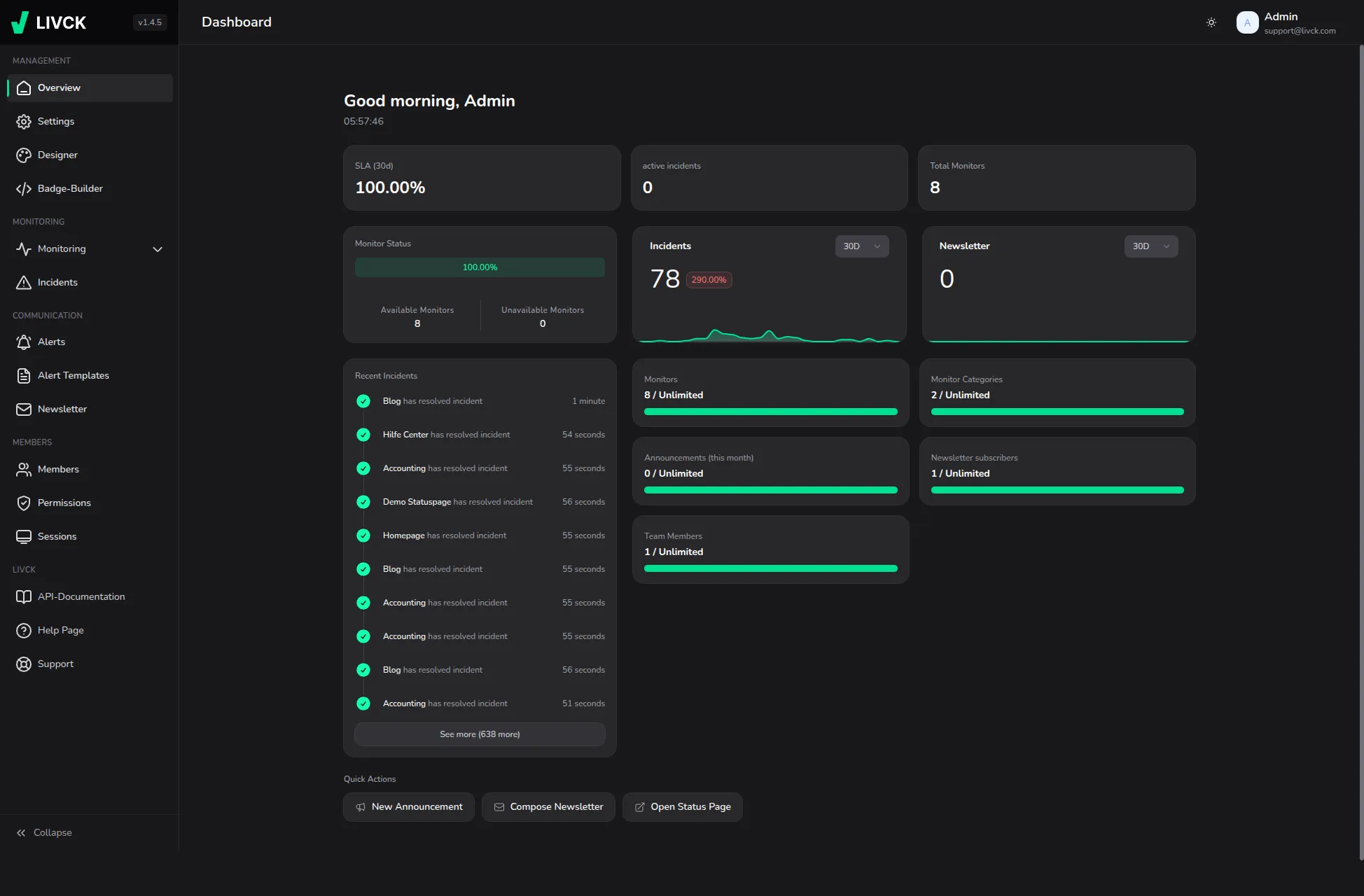Click the Badge-Builder code icon

24,189
